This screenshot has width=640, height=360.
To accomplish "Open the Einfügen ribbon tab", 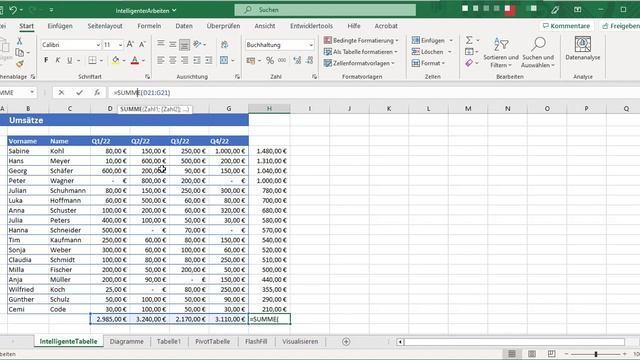I will click(x=60, y=26).
